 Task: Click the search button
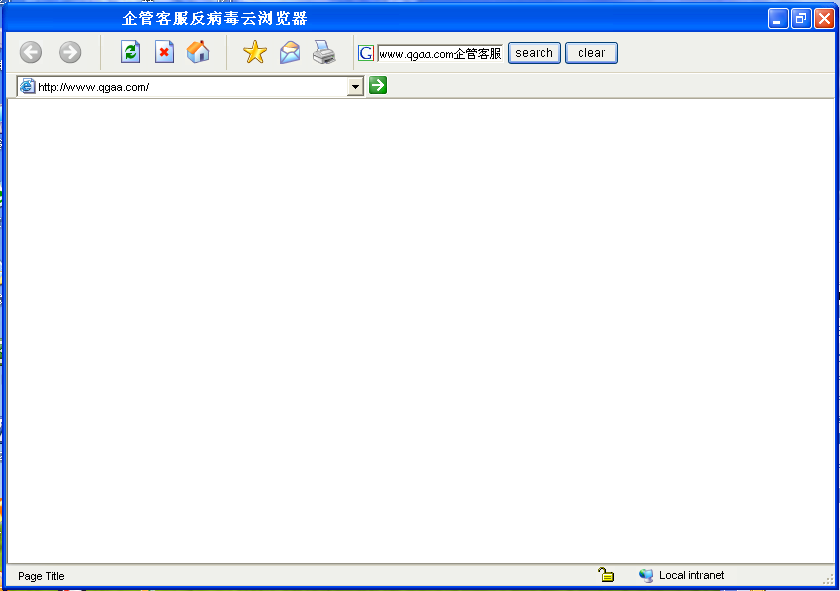(x=534, y=53)
